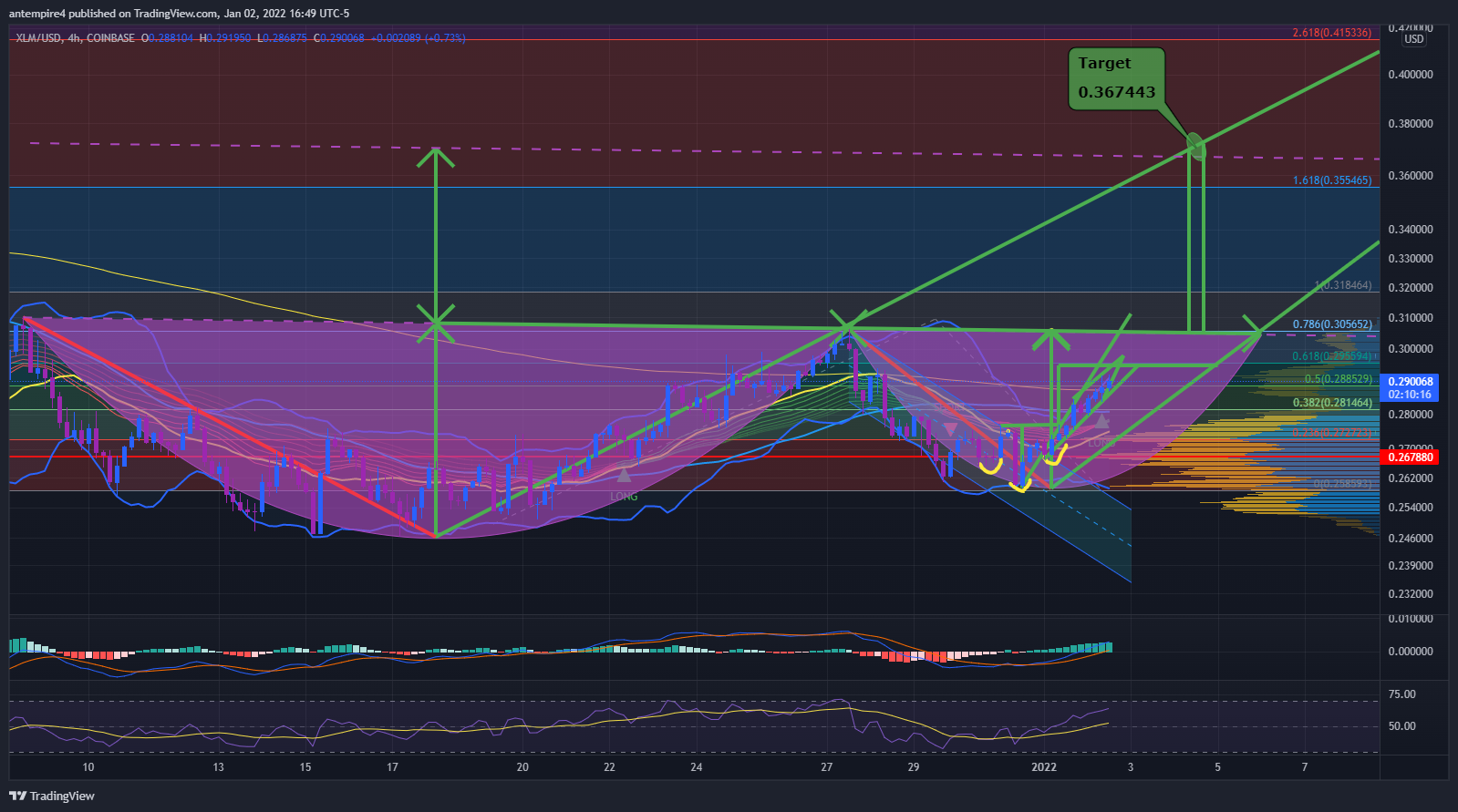Click the date label 10 on time axis
1458x812 pixels.
pos(88,767)
